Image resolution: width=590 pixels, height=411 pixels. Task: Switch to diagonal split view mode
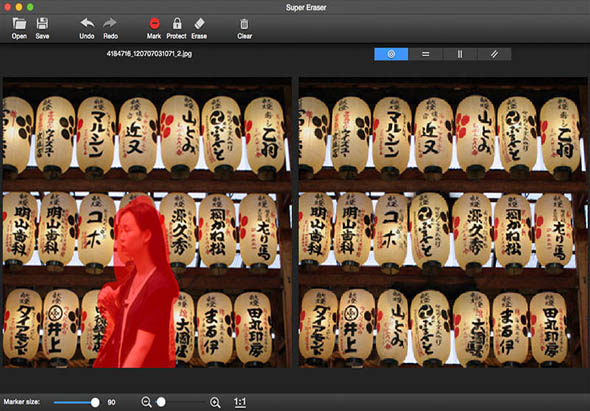click(x=494, y=54)
